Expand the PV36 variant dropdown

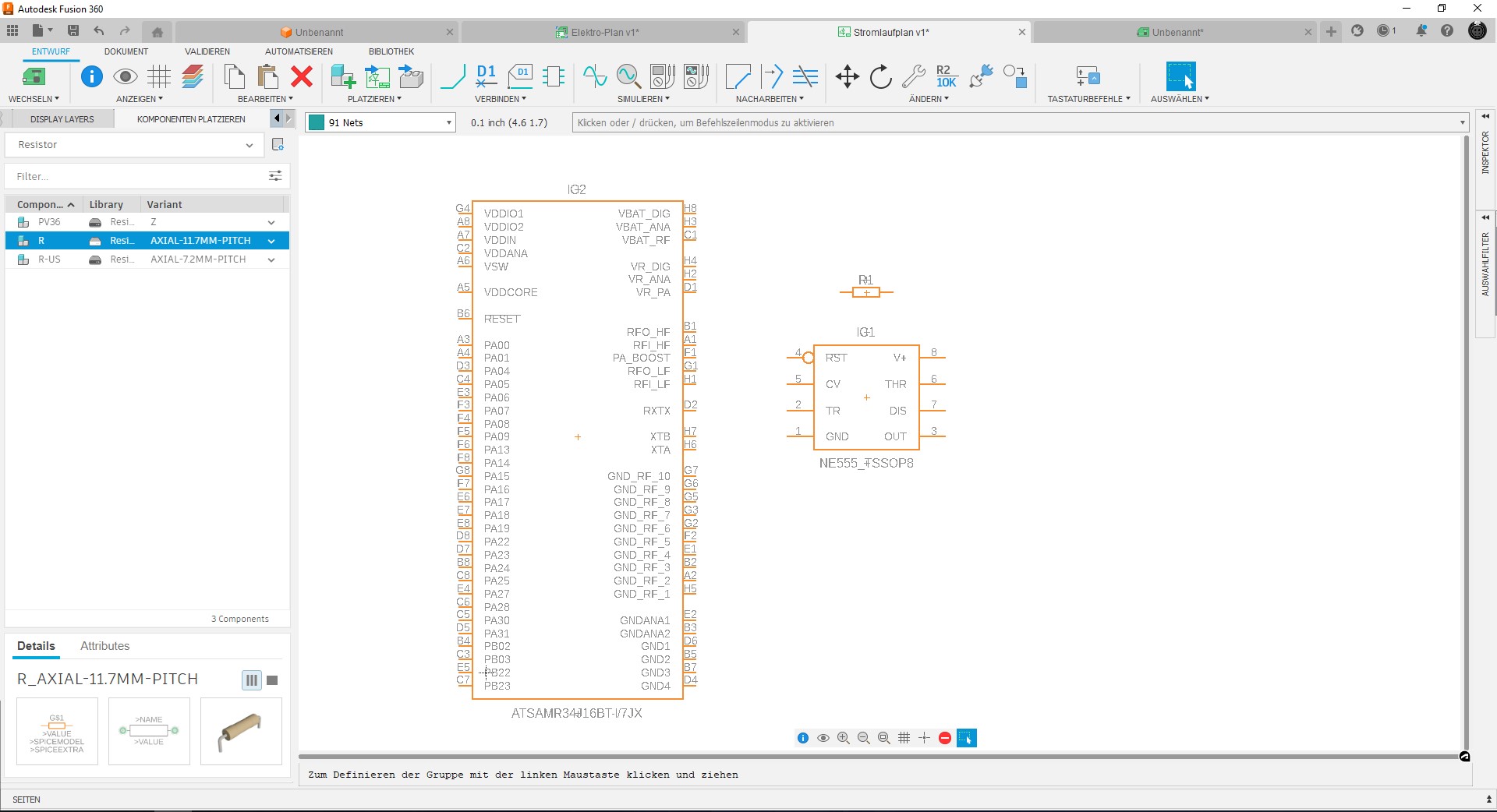(x=271, y=223)
